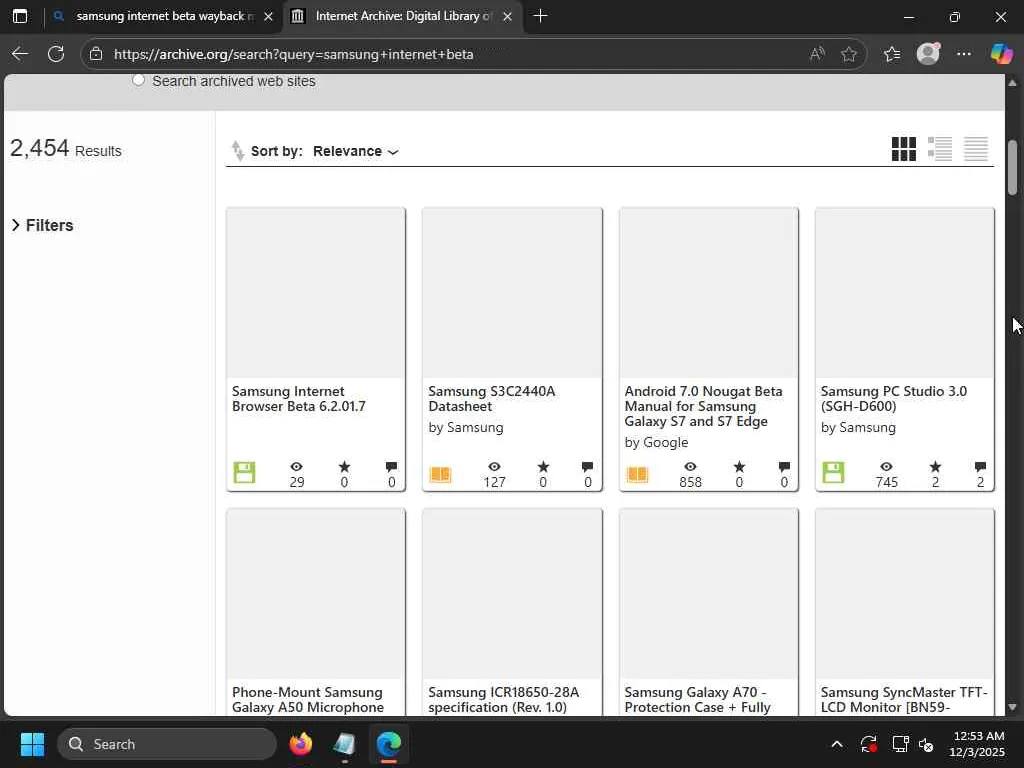The height and width of the screenshot is (768, 1024).
Task: Open the Copilot sidebar
Action: 1001,54
